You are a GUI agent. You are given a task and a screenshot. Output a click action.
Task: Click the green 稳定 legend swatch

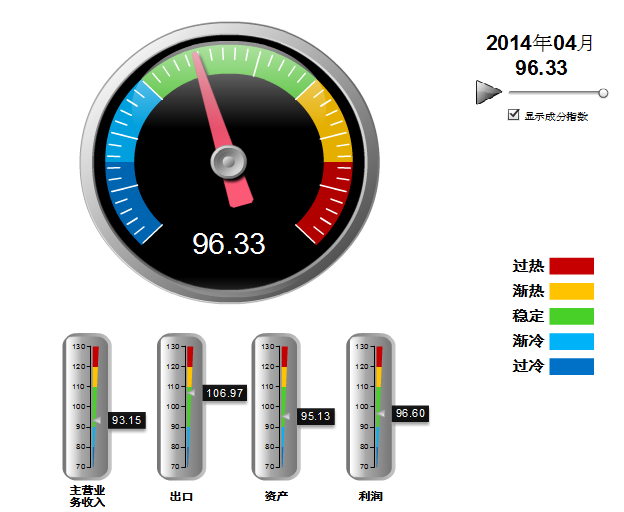pyautogui.click(x=571, y=316)
